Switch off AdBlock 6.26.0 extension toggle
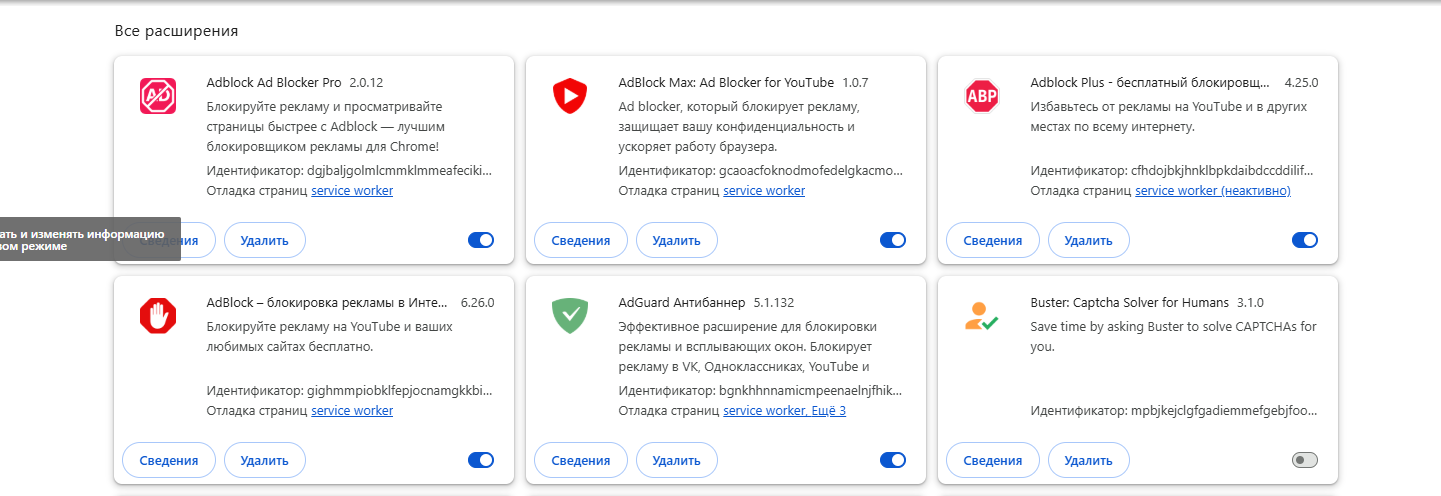This screenshot has height=496, width=1441. tap(481, 460)
